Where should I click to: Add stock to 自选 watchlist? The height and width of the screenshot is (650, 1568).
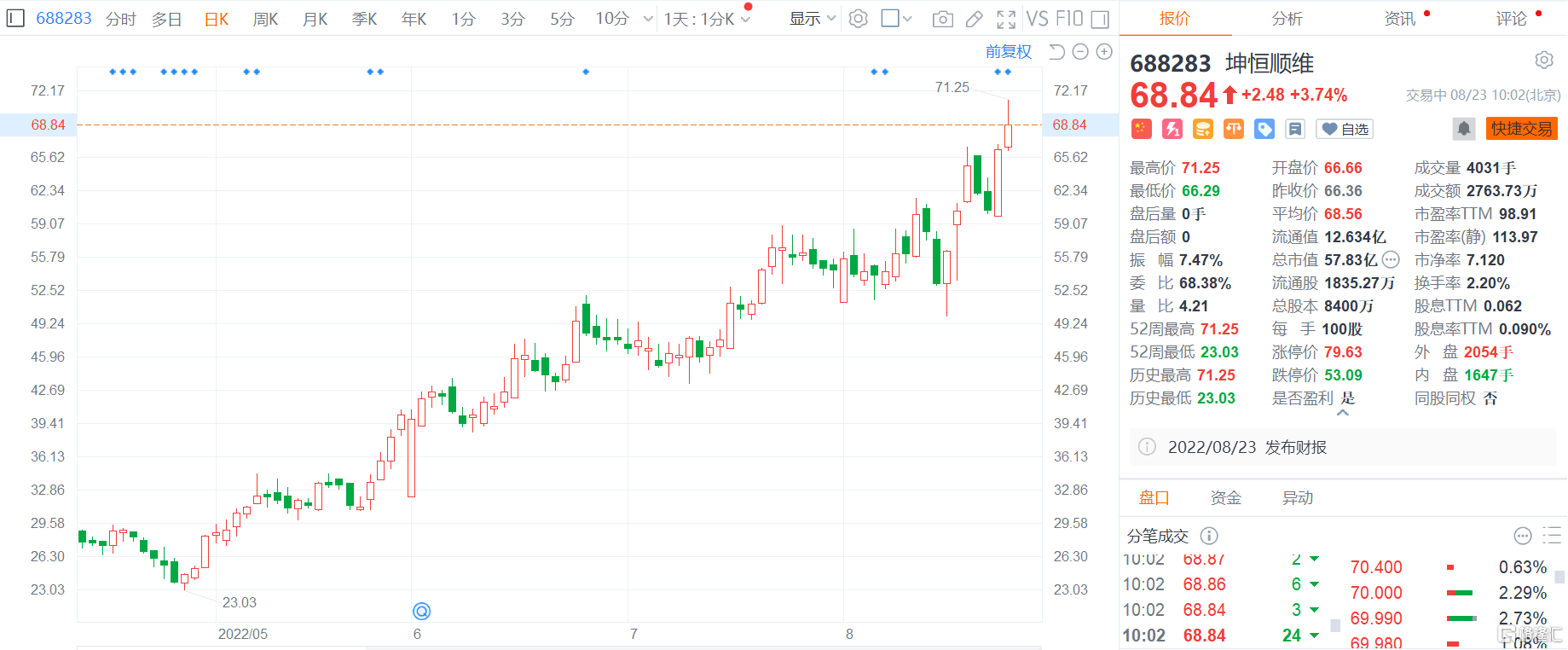[x=1345, y=129]
